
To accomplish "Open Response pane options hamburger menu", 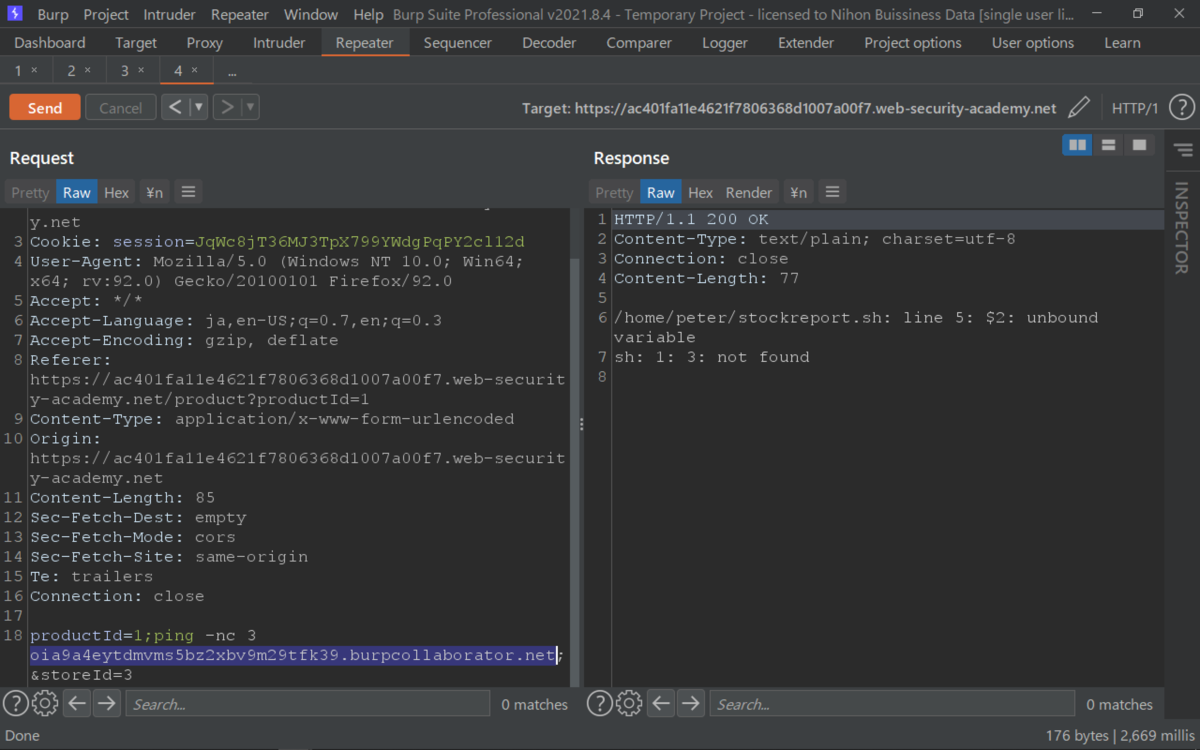I will [x=831, y=192].
